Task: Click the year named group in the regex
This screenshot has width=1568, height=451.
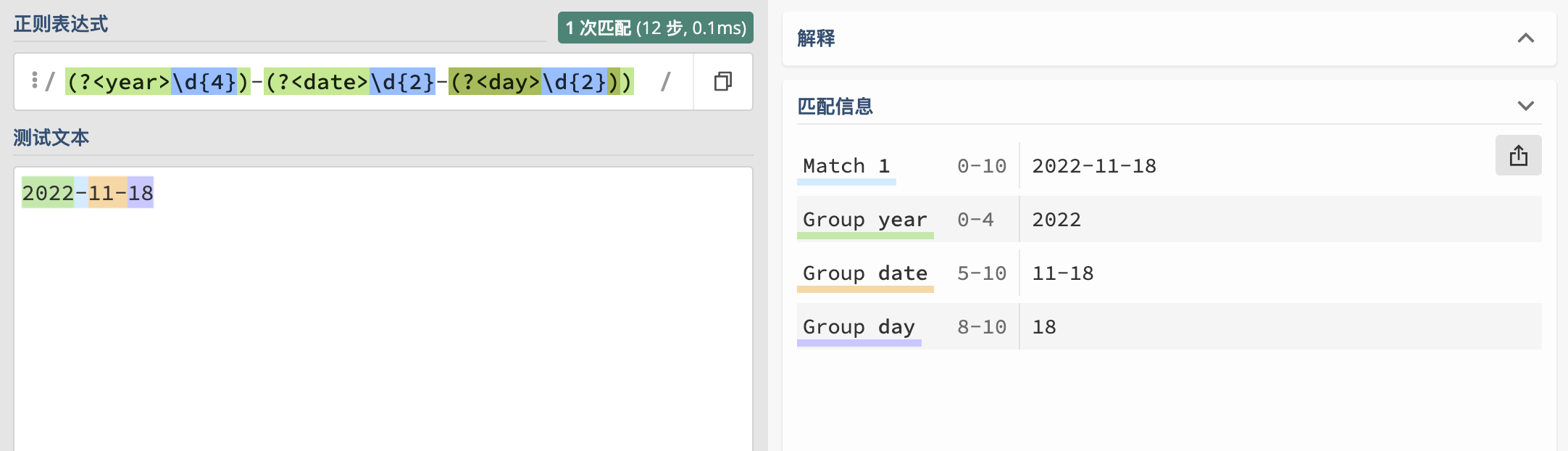Action: (x=157, y=82)
